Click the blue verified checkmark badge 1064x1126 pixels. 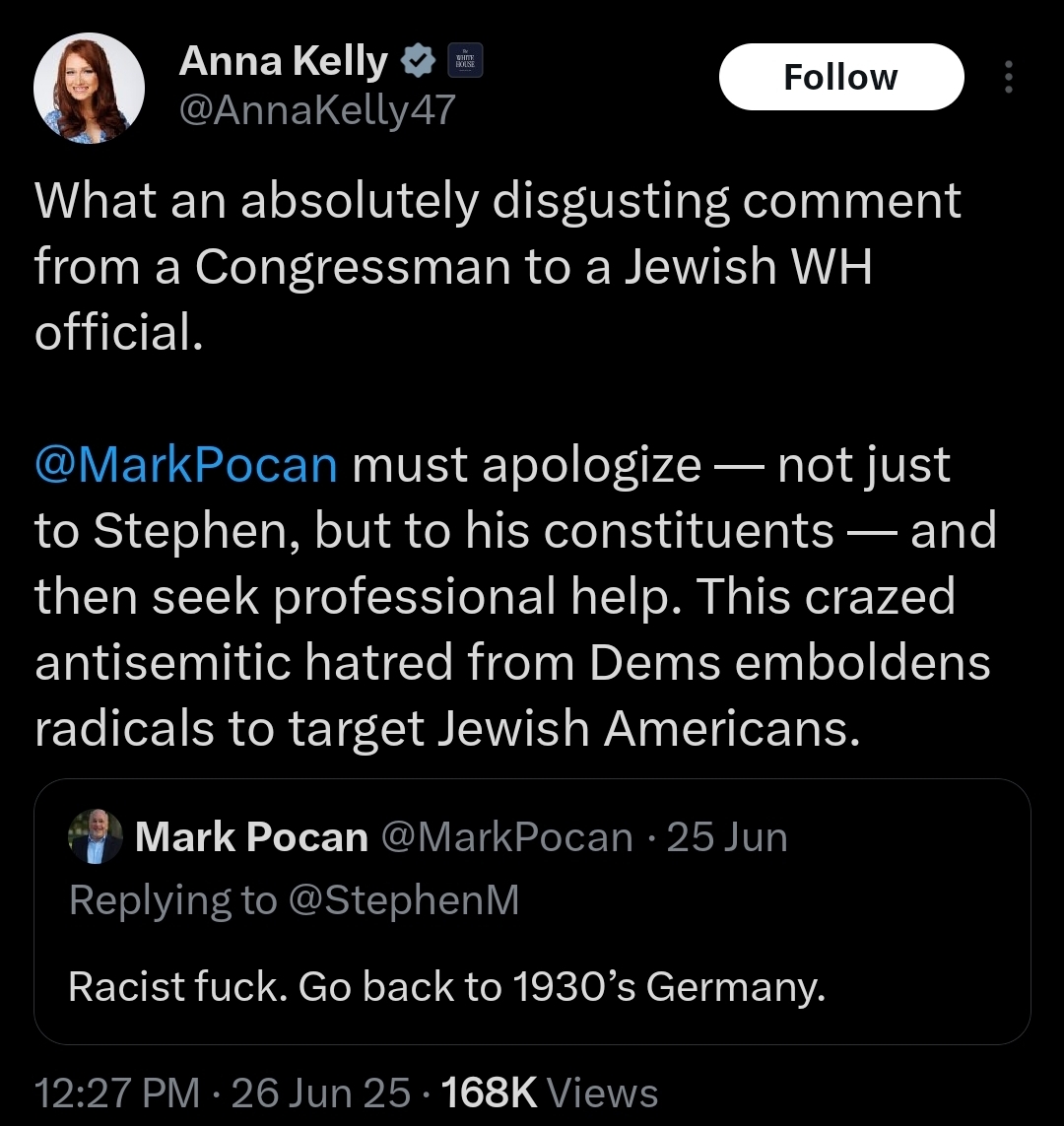[417, 61]
